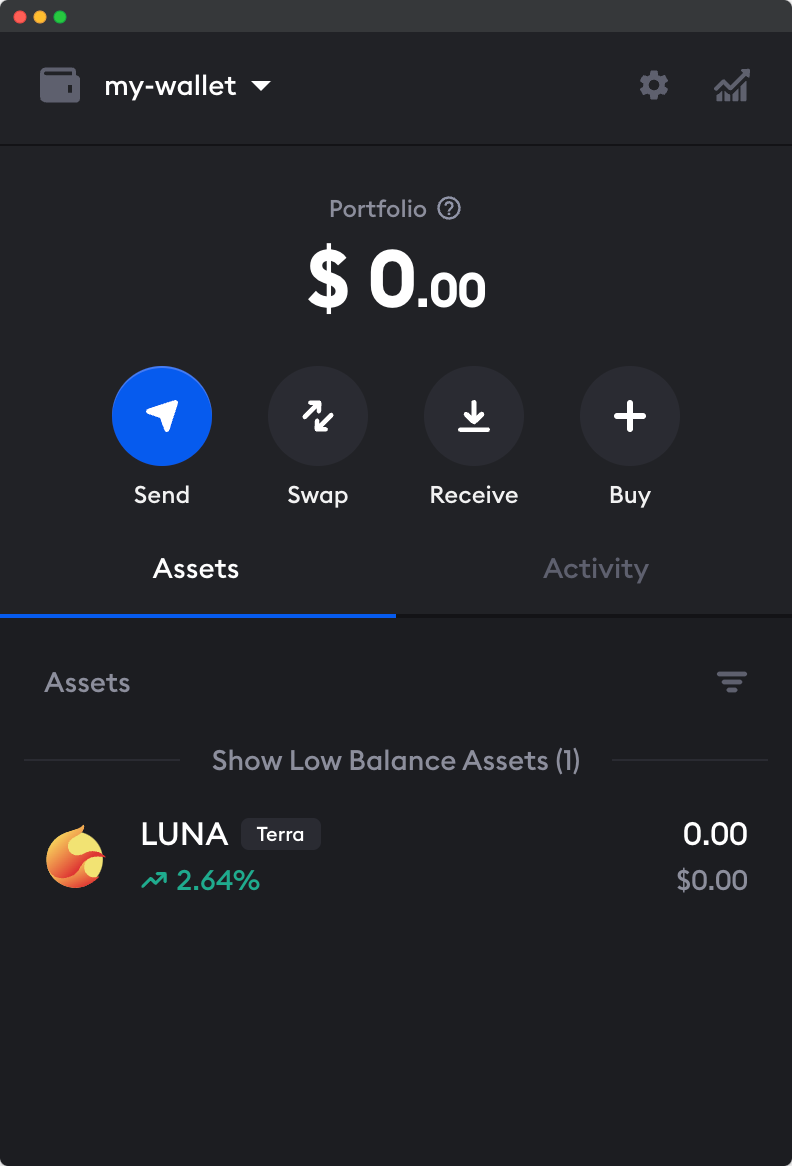
Task: Open settings via the gear icon
Action: point(654,86)
